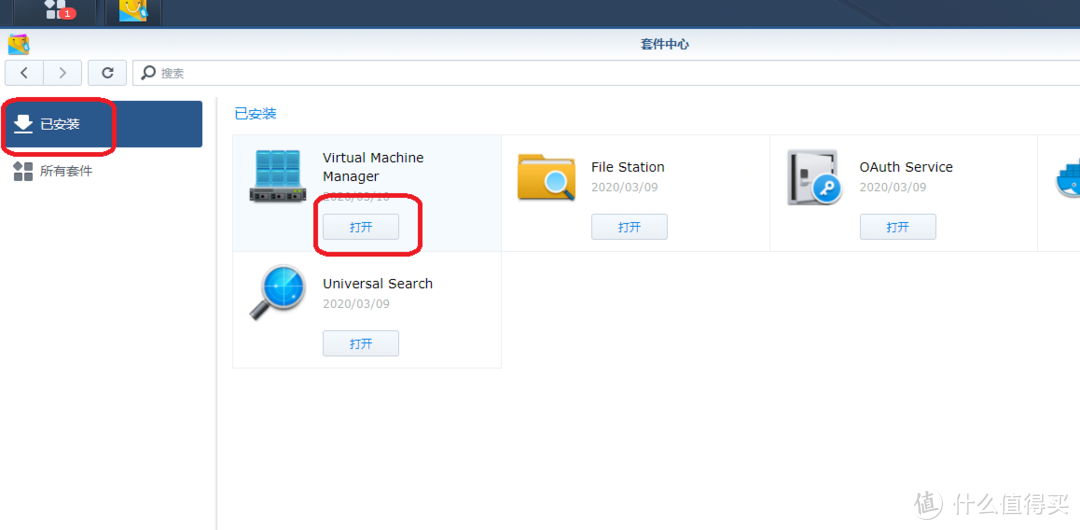Click the Package Center logo in the title bar

(19, 45)
